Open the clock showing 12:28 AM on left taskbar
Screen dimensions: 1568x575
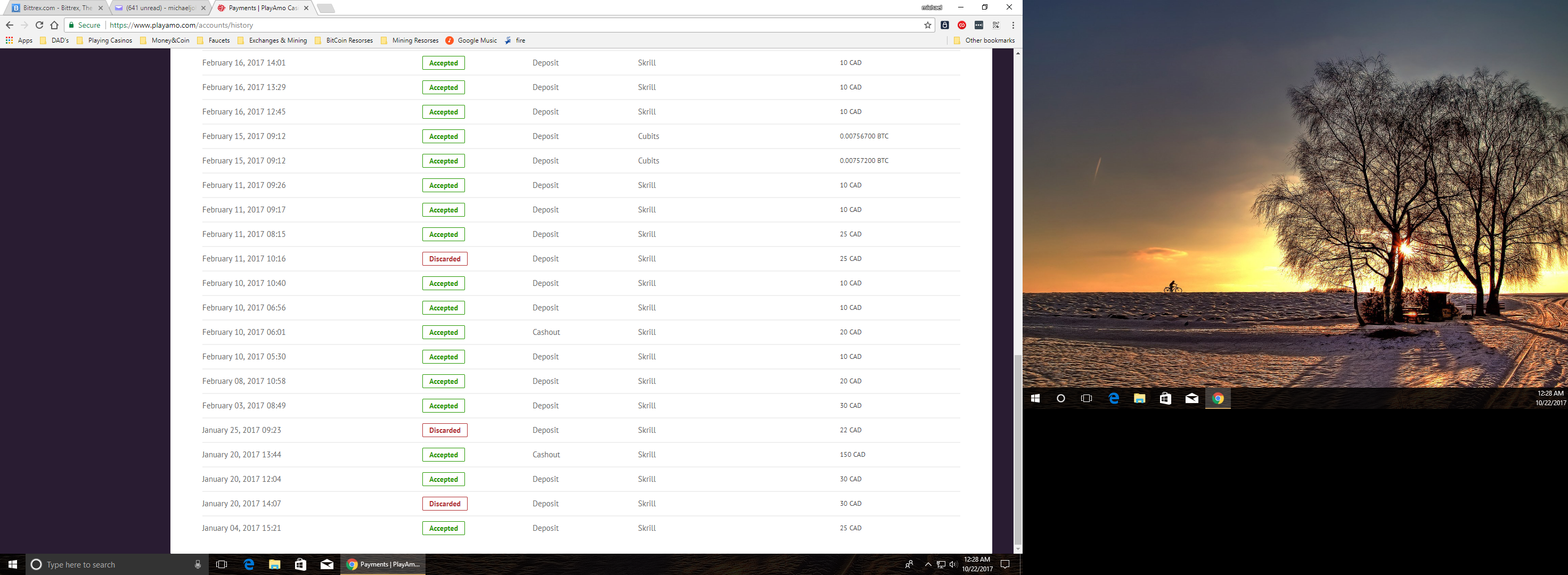(x=977, y=565)
